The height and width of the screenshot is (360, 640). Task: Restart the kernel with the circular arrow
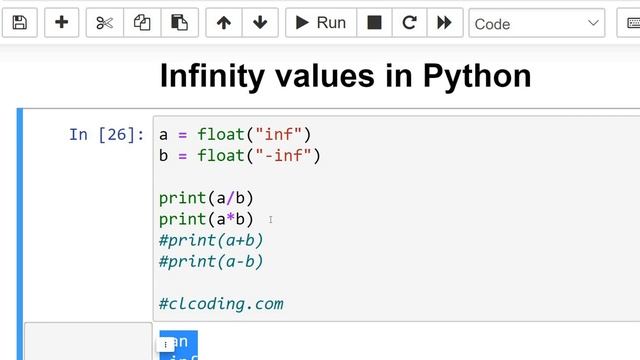click(x=409, y=22)
